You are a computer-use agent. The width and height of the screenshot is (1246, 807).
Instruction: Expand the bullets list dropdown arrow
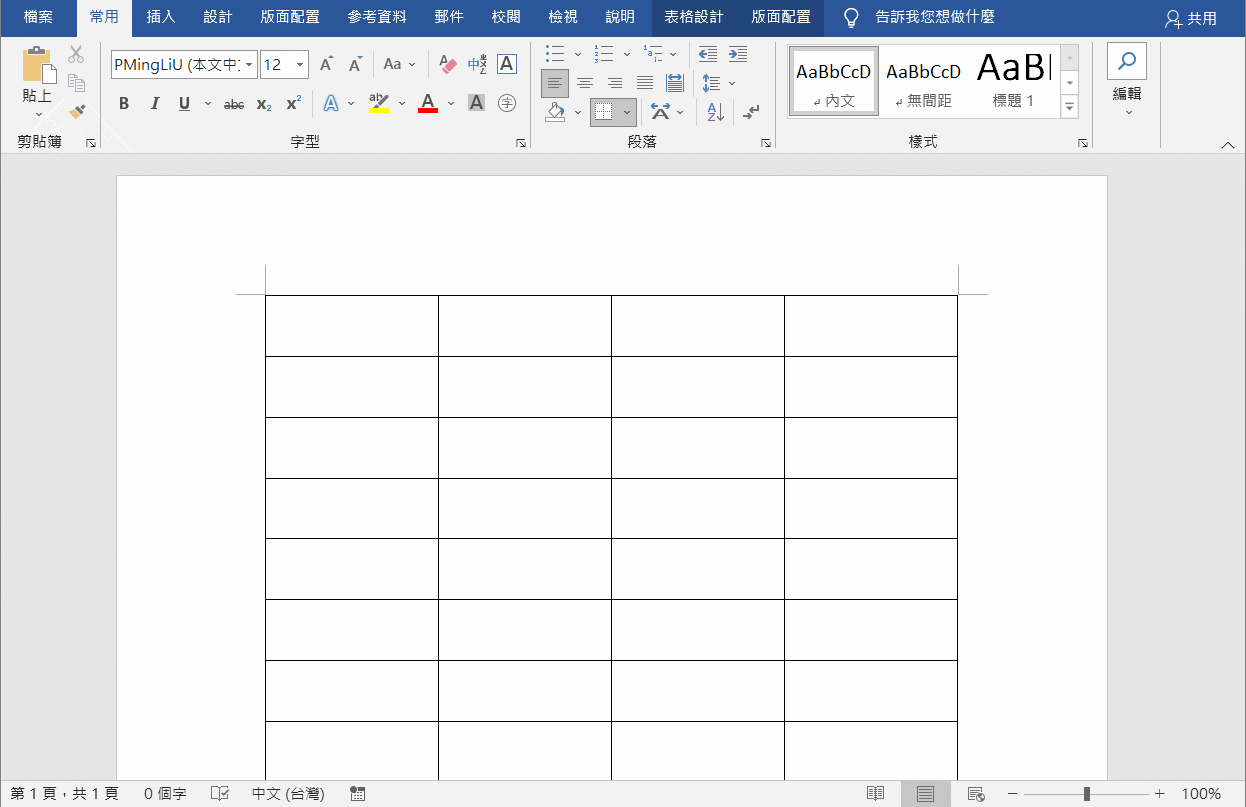click(578, 54)
